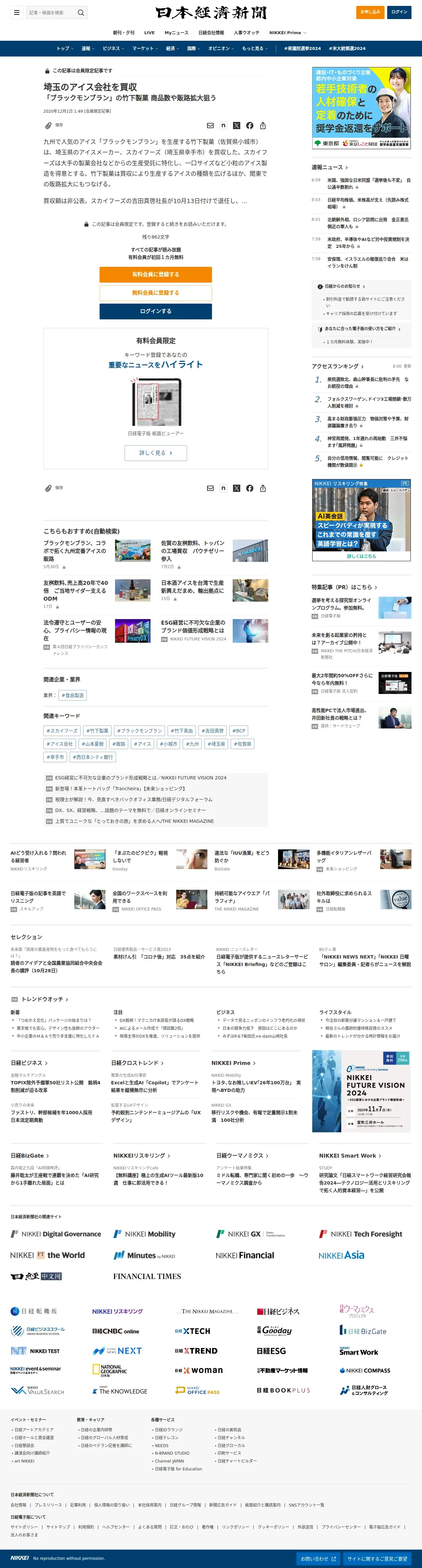The image size is (422, 1568).
Task: Share article on note icon at top
Action: (x=223, y=126)
